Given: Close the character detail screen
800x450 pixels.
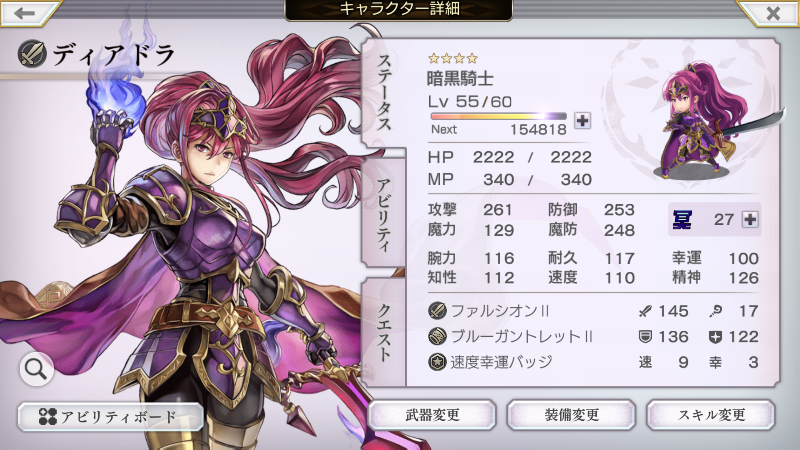Looking at the screenshot, I should (770, 12).
